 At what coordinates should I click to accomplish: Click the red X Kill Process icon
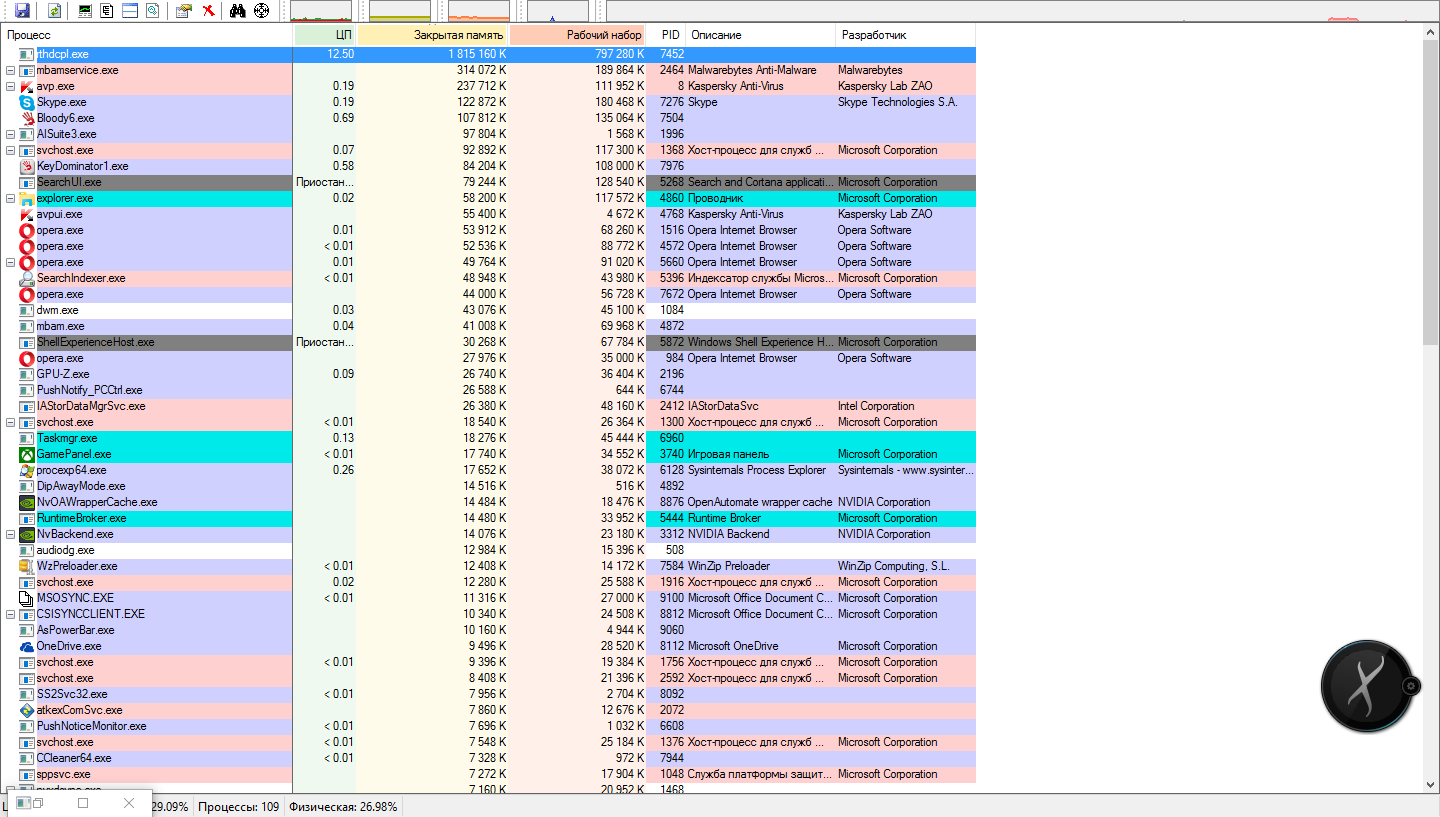208,11
